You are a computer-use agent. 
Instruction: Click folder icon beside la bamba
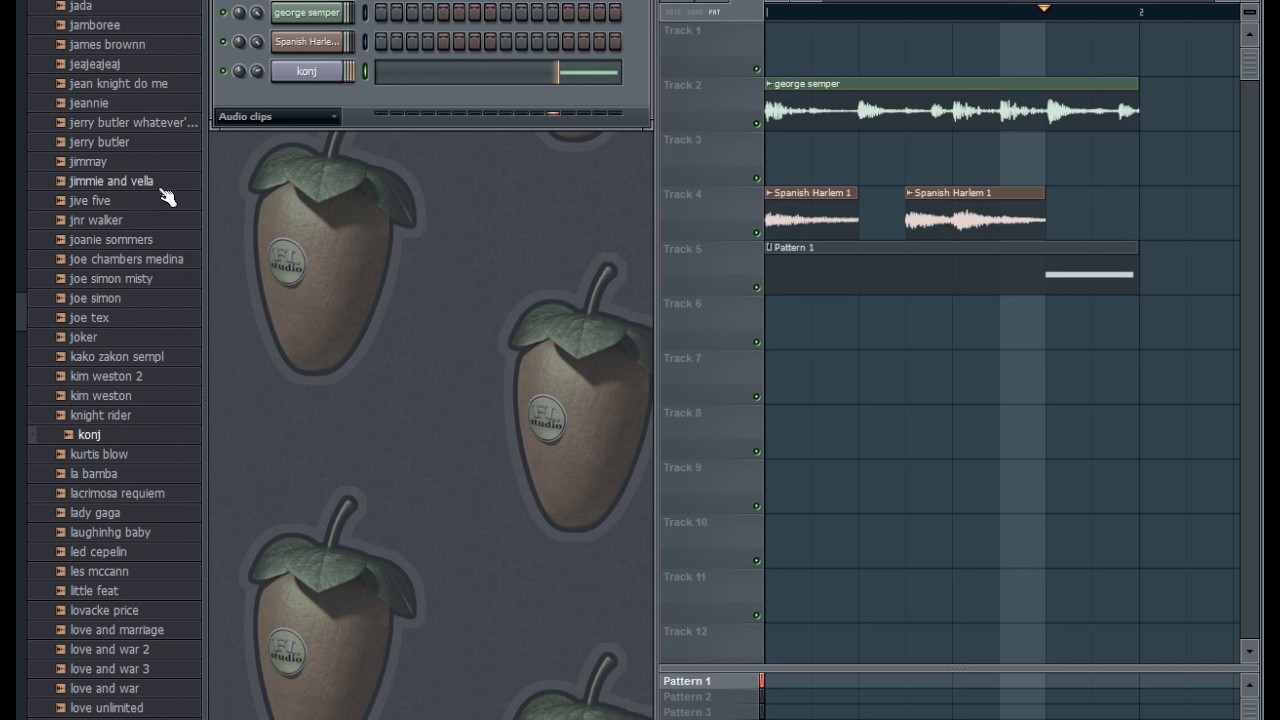[x=61, y=473]
